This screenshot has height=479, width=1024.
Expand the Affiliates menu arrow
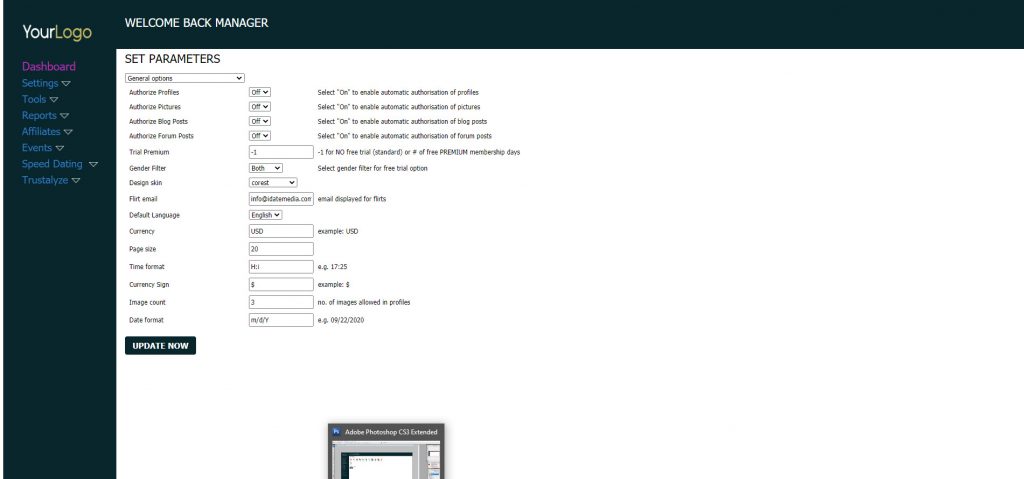click(68, 132)
